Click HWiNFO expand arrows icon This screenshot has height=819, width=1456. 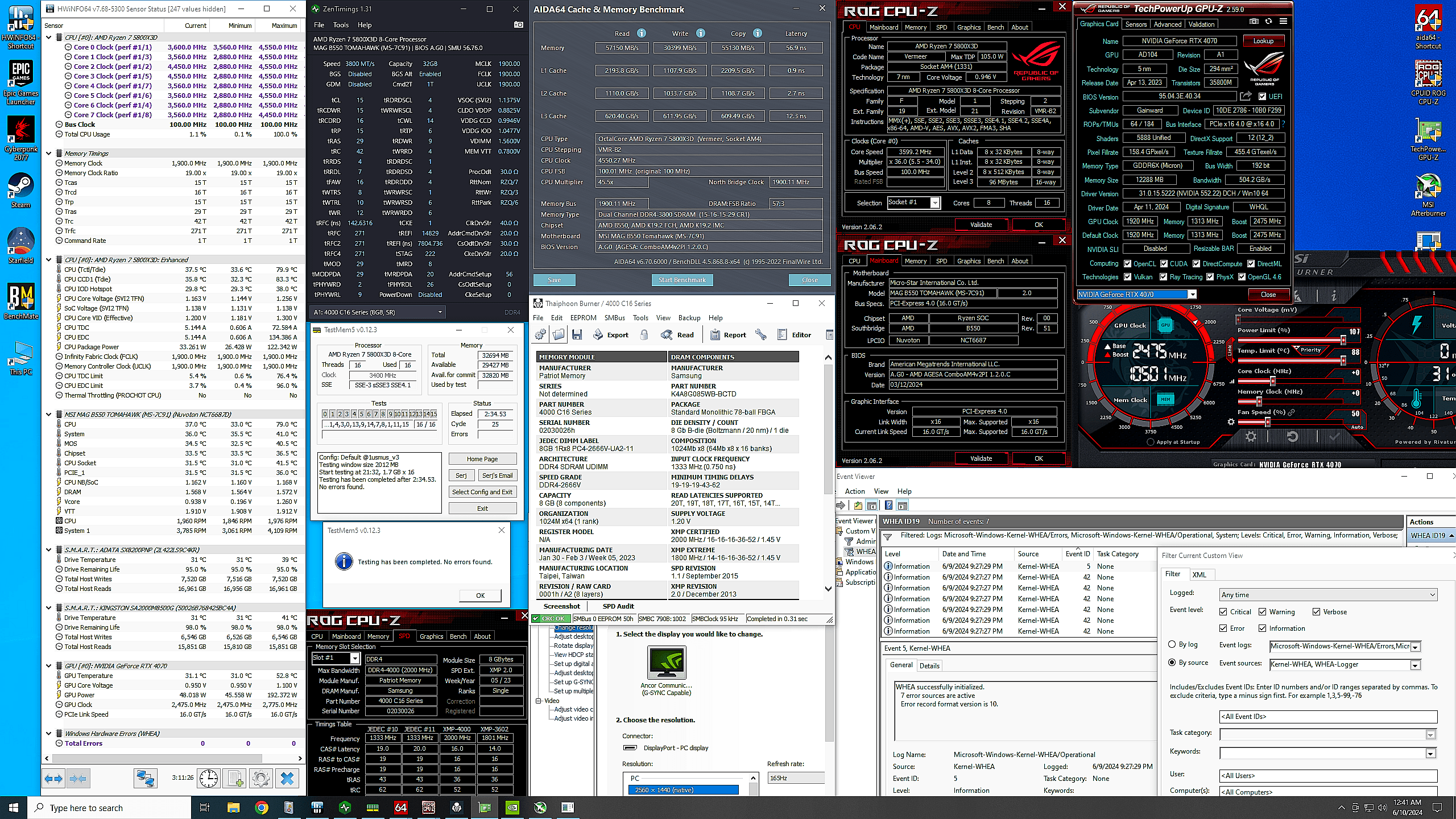coord(54,778)
